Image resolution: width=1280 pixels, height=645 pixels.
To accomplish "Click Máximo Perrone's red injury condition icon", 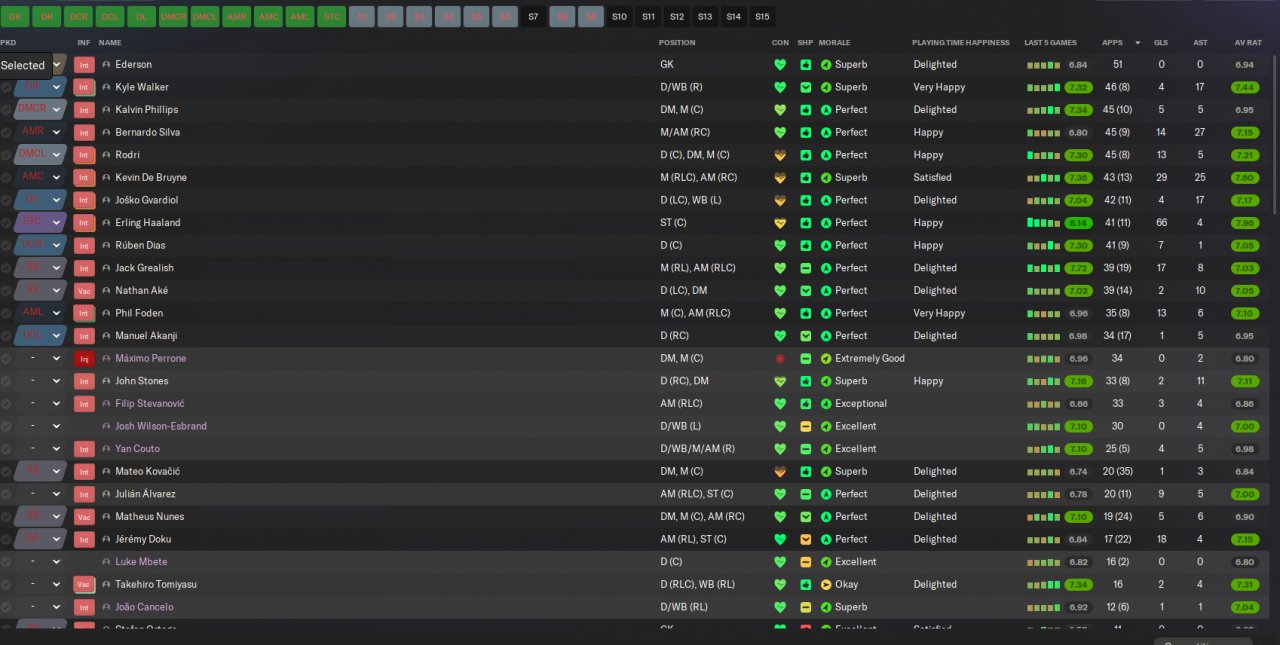I will [780, 359].
